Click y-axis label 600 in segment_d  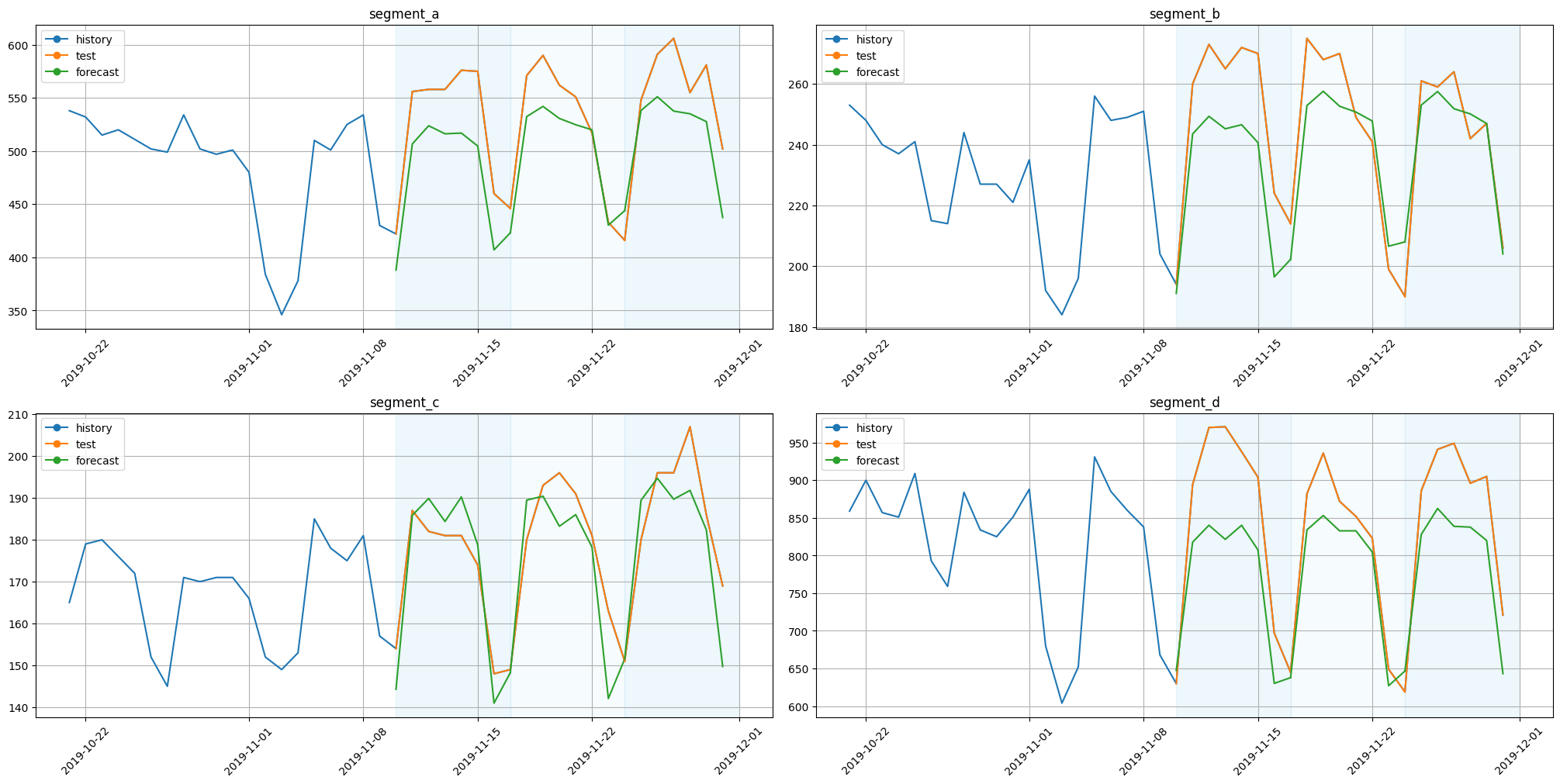pos(800,706)
